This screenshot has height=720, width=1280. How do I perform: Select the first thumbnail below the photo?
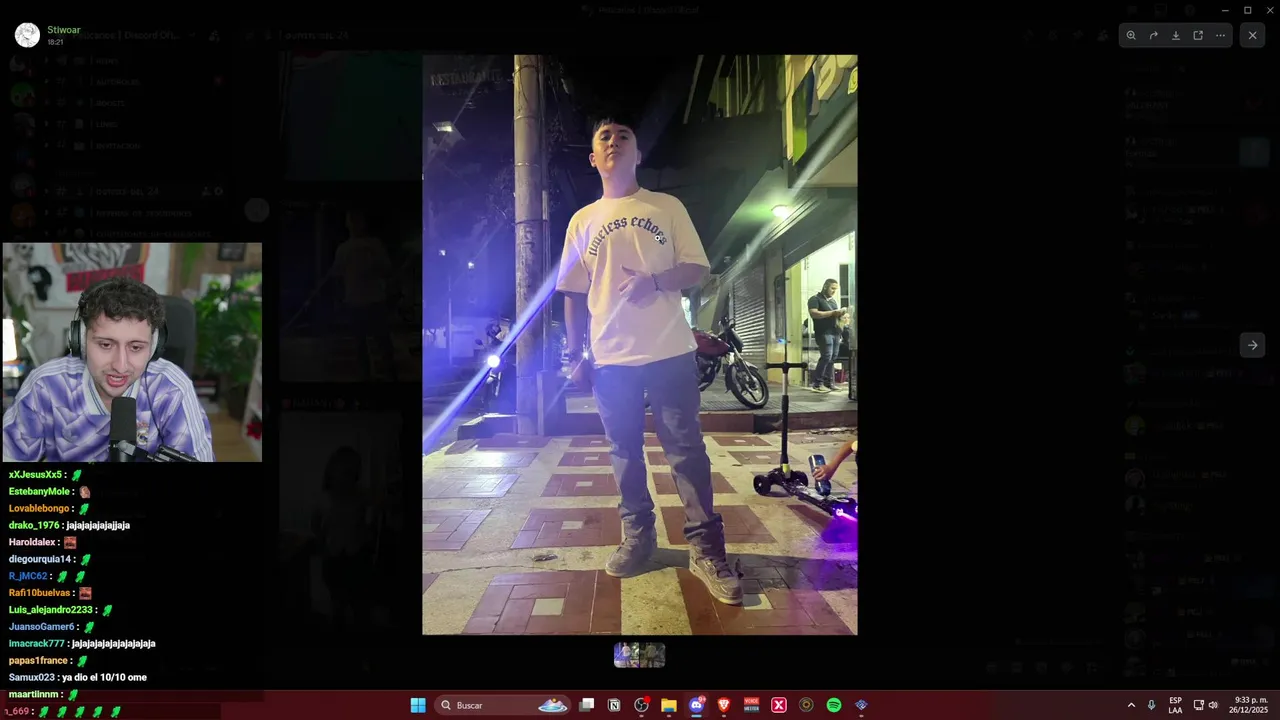click(x=627, y=655)
